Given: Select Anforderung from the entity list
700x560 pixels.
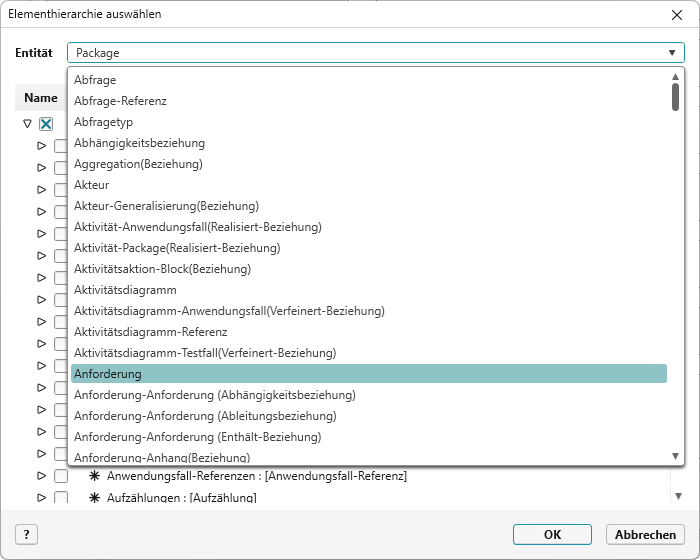Looking at the screenshot, I should [368, 373].
